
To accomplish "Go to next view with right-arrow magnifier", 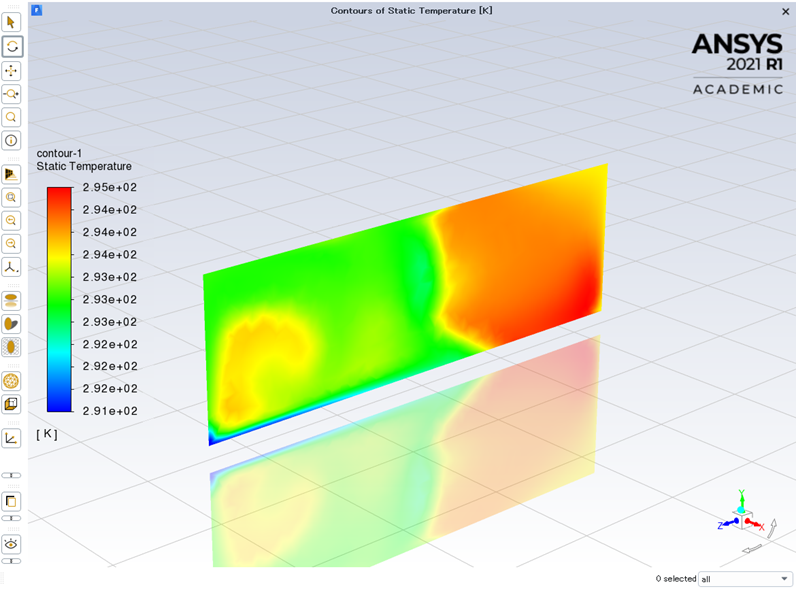I will tap(11, 244).
